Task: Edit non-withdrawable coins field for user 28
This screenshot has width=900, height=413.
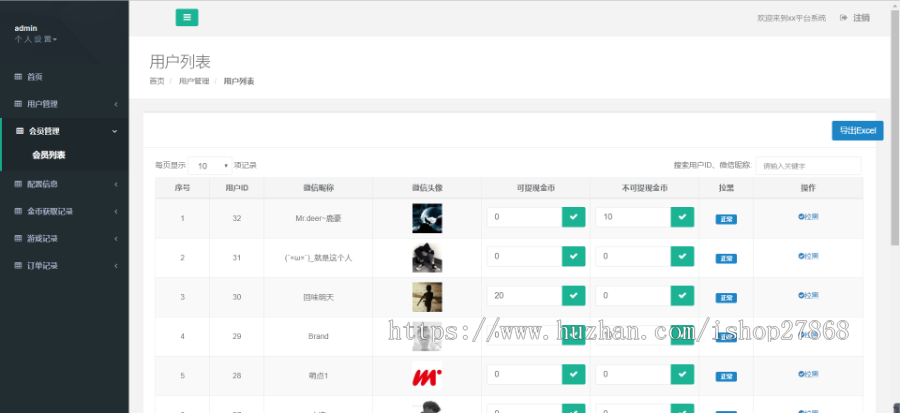Action: (633, 374)
